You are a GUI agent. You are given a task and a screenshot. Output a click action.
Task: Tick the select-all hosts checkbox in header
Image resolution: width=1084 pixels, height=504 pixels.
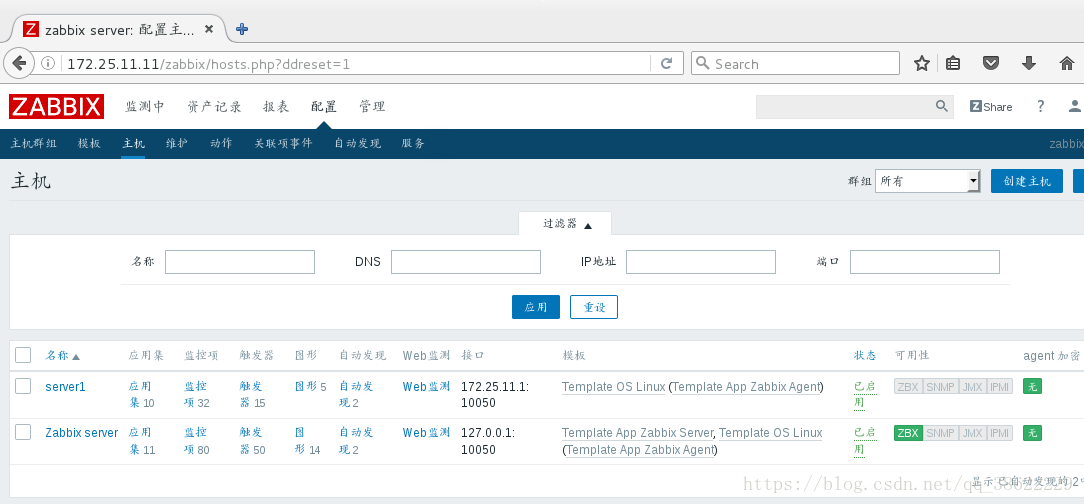23,355
